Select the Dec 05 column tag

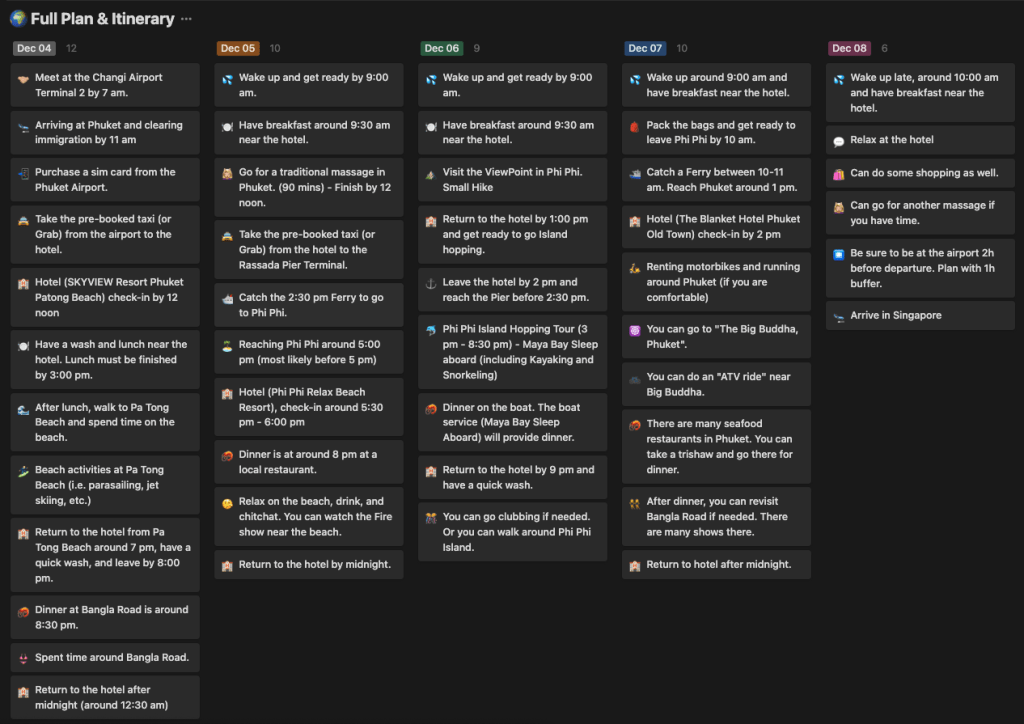point(238,48)
